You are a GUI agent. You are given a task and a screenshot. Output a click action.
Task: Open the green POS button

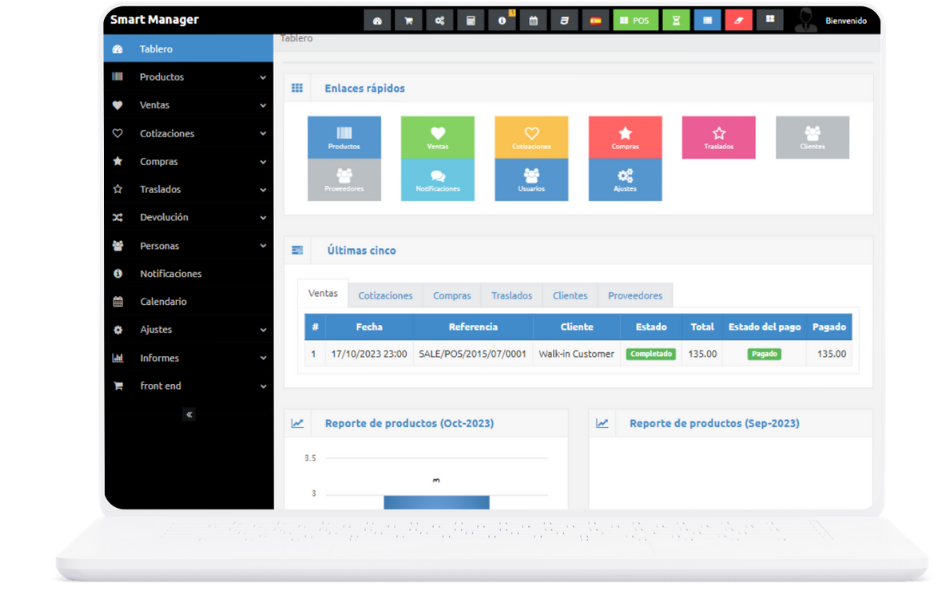(635, 20)
